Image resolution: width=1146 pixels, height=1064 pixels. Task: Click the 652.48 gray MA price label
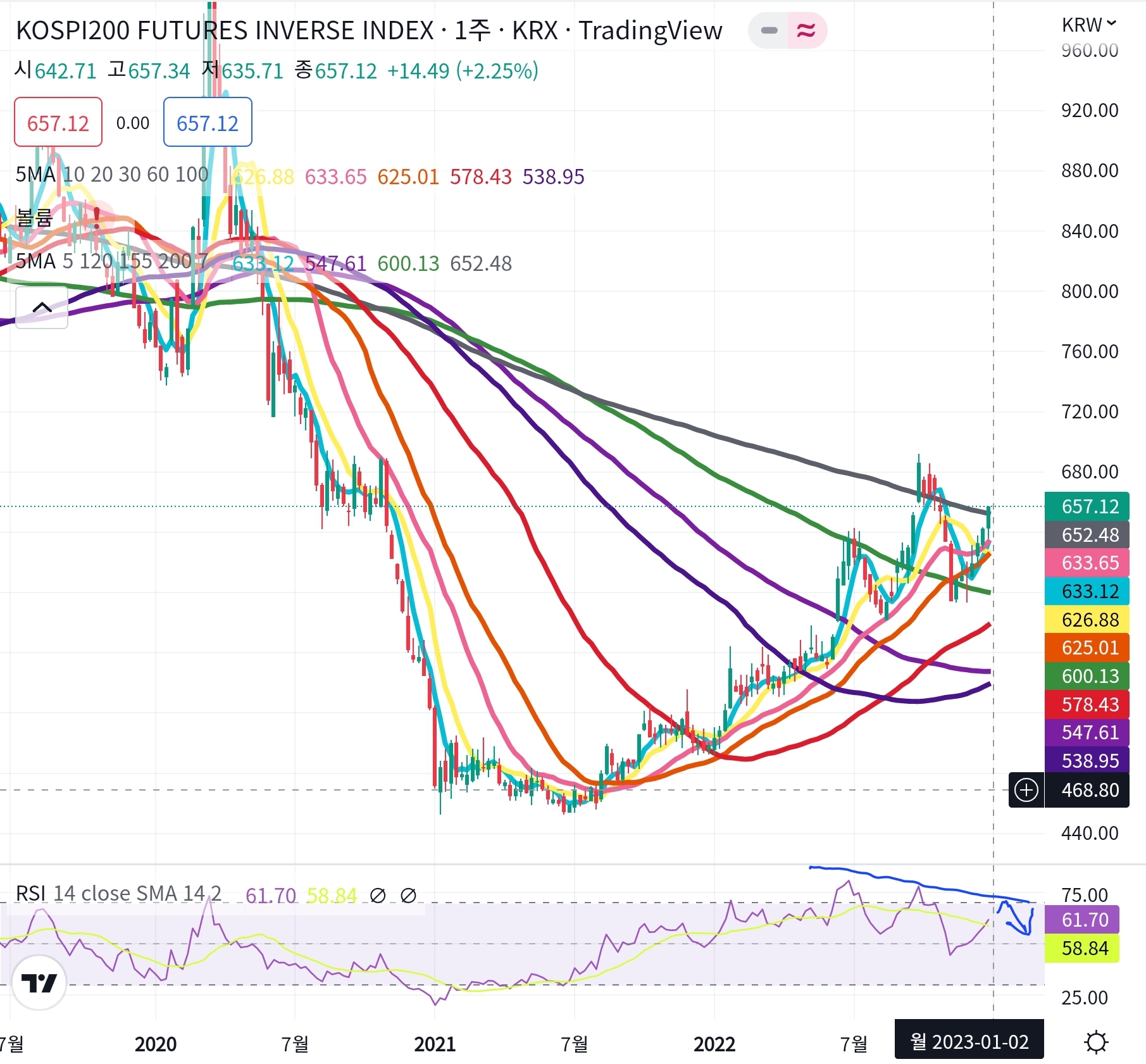coord(1087,535)
